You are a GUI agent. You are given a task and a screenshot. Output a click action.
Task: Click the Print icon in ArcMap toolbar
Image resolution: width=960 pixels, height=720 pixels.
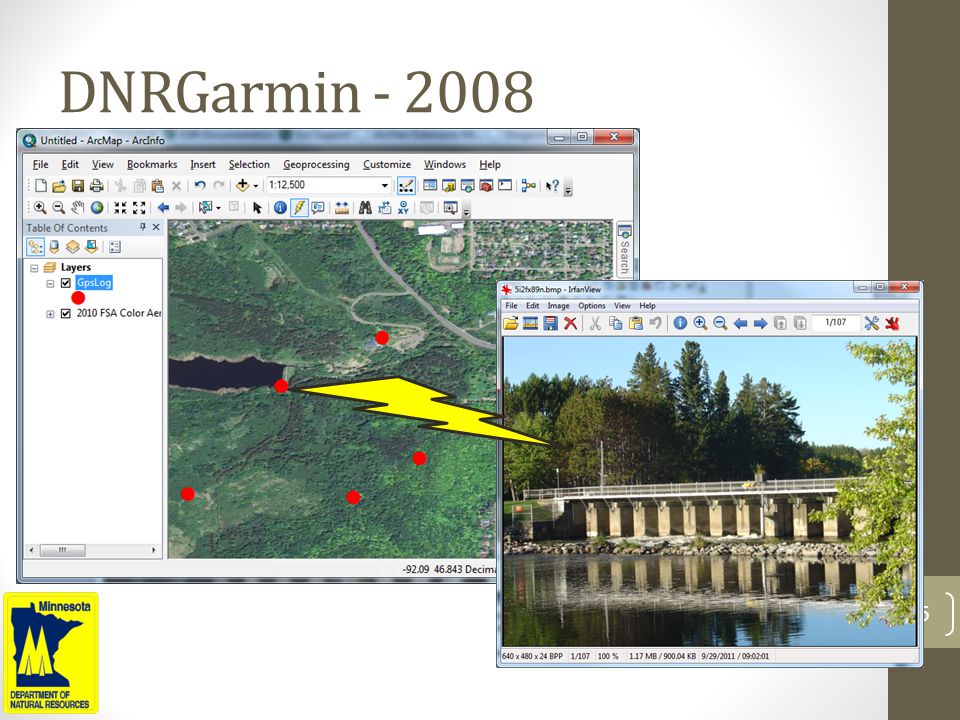pos(96,186)
